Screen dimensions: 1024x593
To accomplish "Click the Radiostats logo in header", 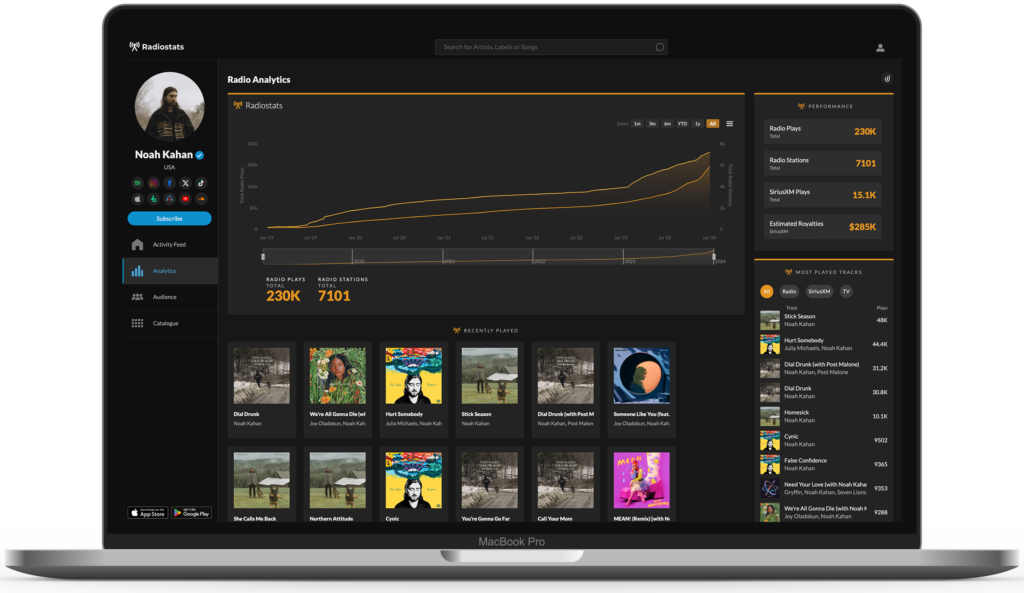I will [x=157, y=47].
